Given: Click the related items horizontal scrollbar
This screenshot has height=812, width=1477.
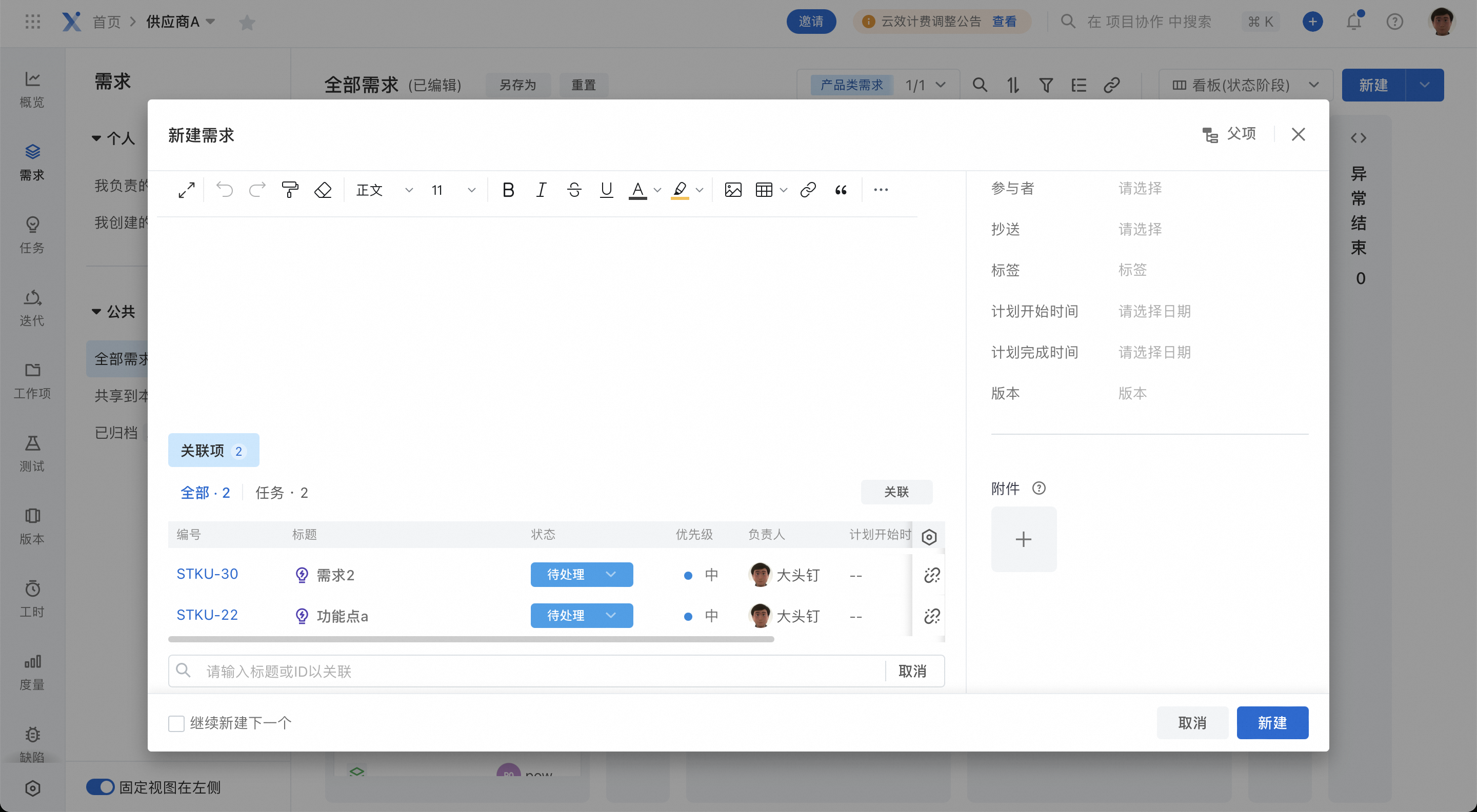Looking at the screenshot, I should pos(471,639).
